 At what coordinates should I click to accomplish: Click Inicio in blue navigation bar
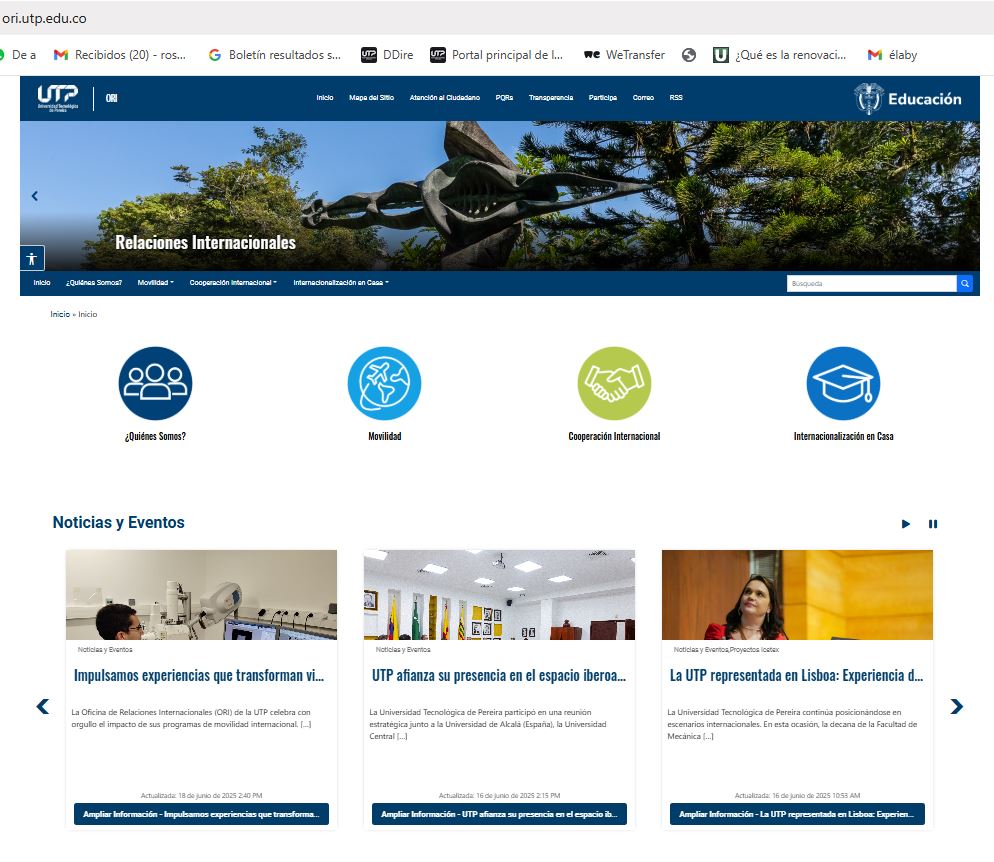[42, 283]
